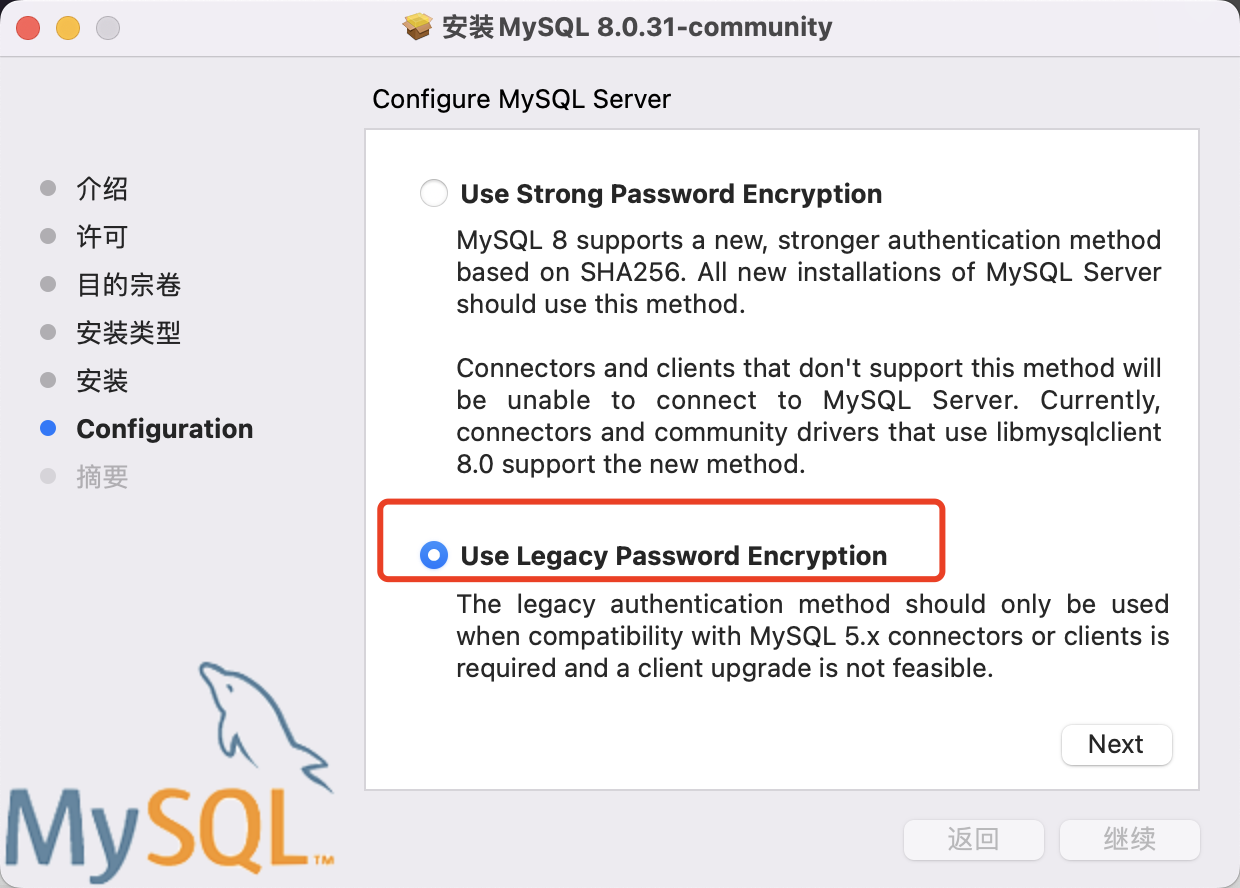Click the 许可 step in sidebar
Image resolution: width=1240 pixels, height=888 pixels.
[102, 237]
